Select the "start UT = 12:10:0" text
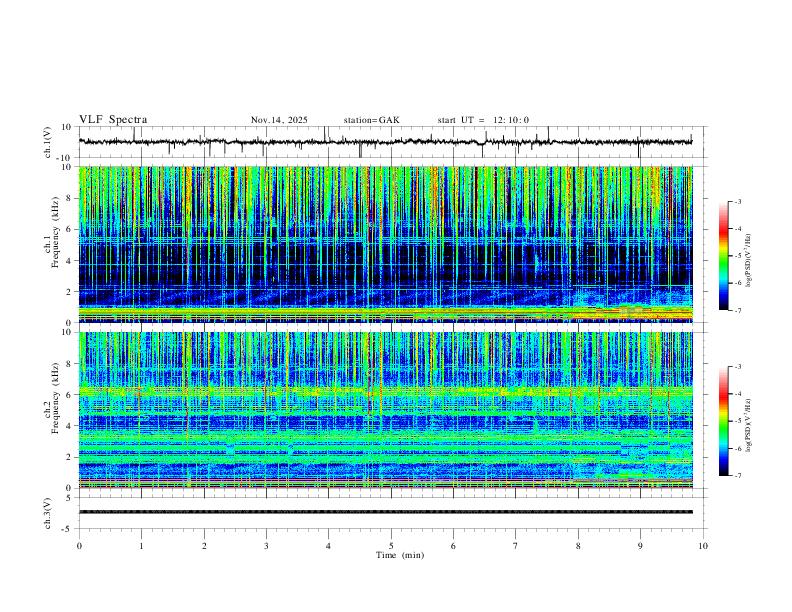This screenshot has height=612, width=792. pos(483,120)
